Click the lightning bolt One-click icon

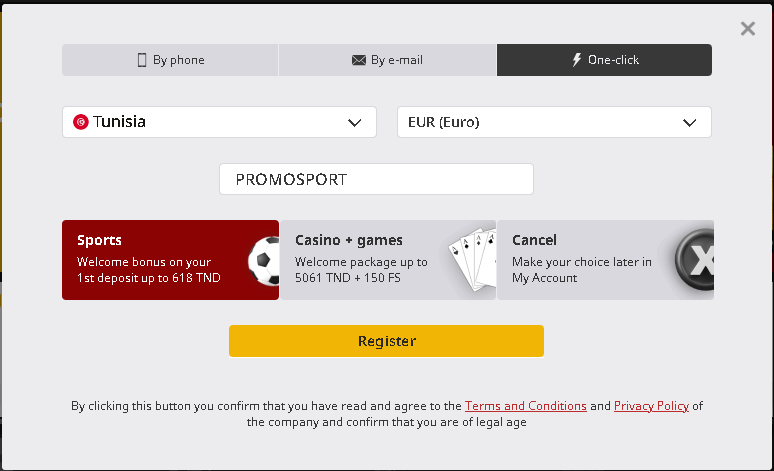click(576, 60)
